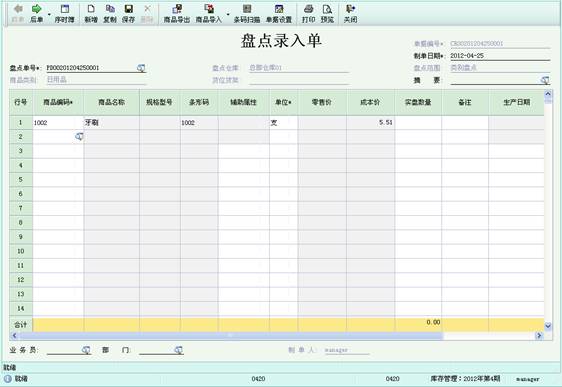
Task: Click the status bar info icon
Action: tap(8, 379)
